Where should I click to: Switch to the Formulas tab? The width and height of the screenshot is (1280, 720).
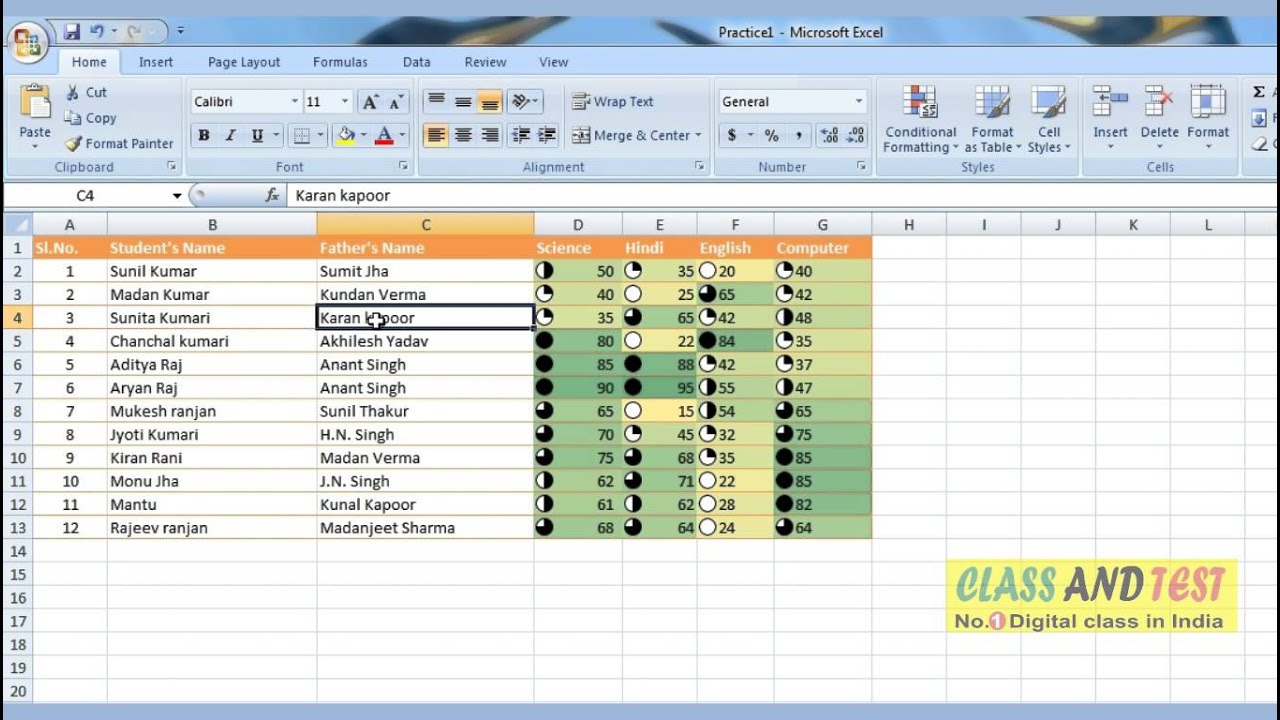(x=340, y=62)
